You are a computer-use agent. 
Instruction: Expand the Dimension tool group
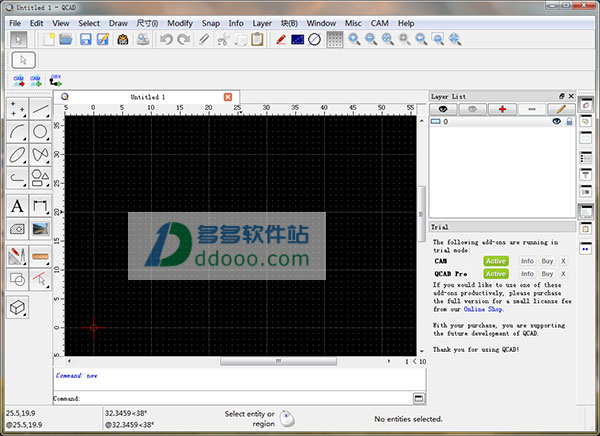40,206
